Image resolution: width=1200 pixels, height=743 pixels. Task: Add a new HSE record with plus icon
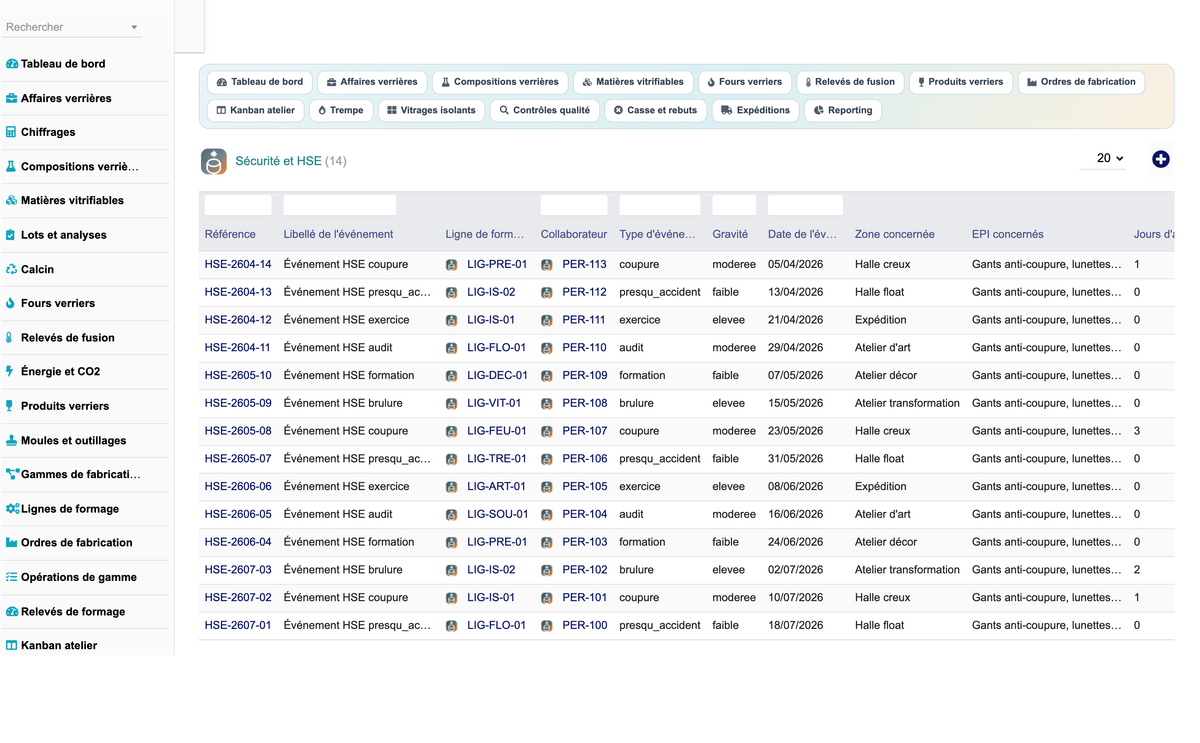pyautogui.click(x=1161, y=159)
